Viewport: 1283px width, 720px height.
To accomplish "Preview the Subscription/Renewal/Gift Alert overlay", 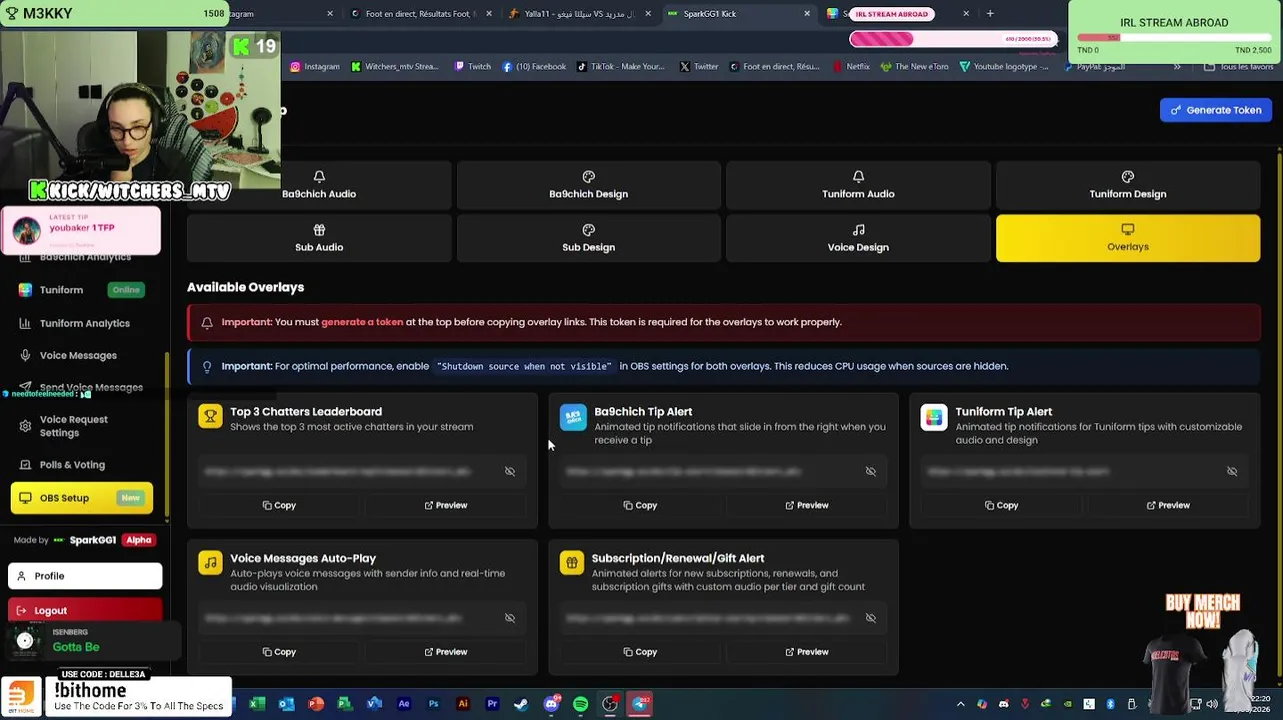I will point(807,652).
